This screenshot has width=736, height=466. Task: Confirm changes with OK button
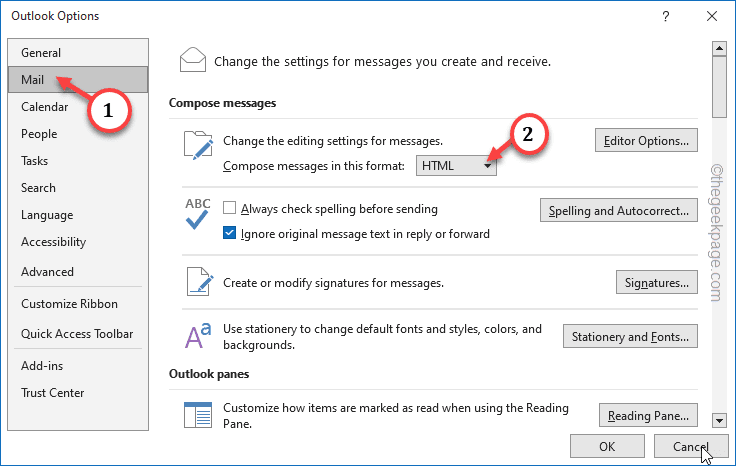(x=607, y=446)
